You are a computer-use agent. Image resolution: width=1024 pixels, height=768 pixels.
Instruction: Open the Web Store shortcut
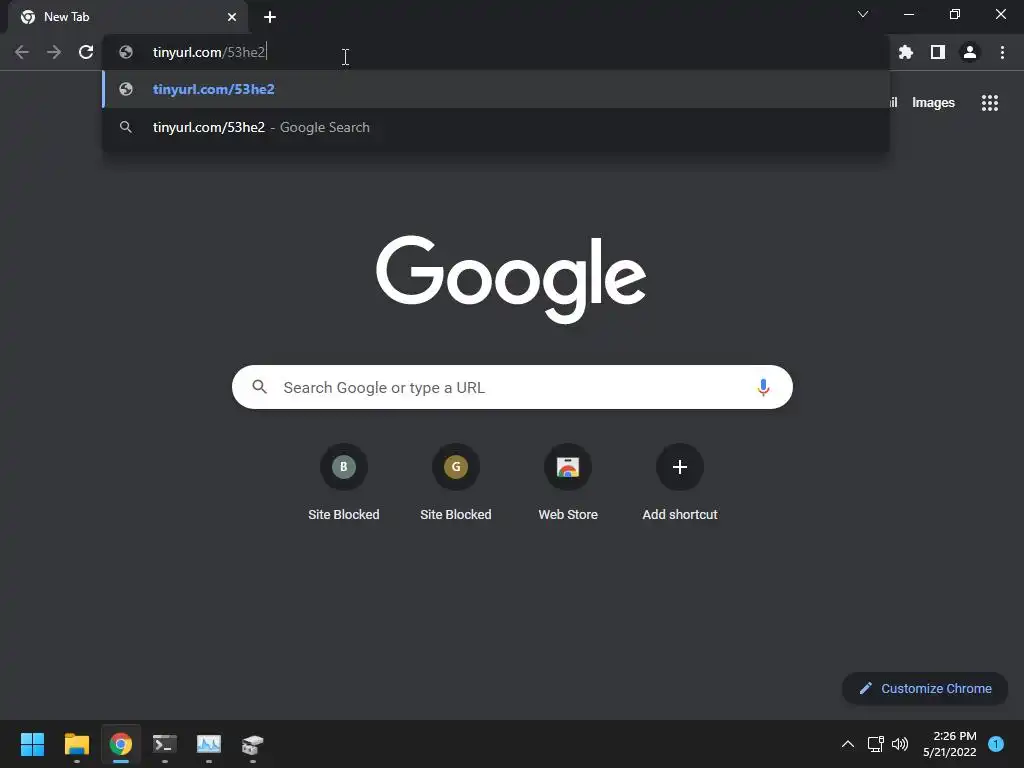pos(568,483)
